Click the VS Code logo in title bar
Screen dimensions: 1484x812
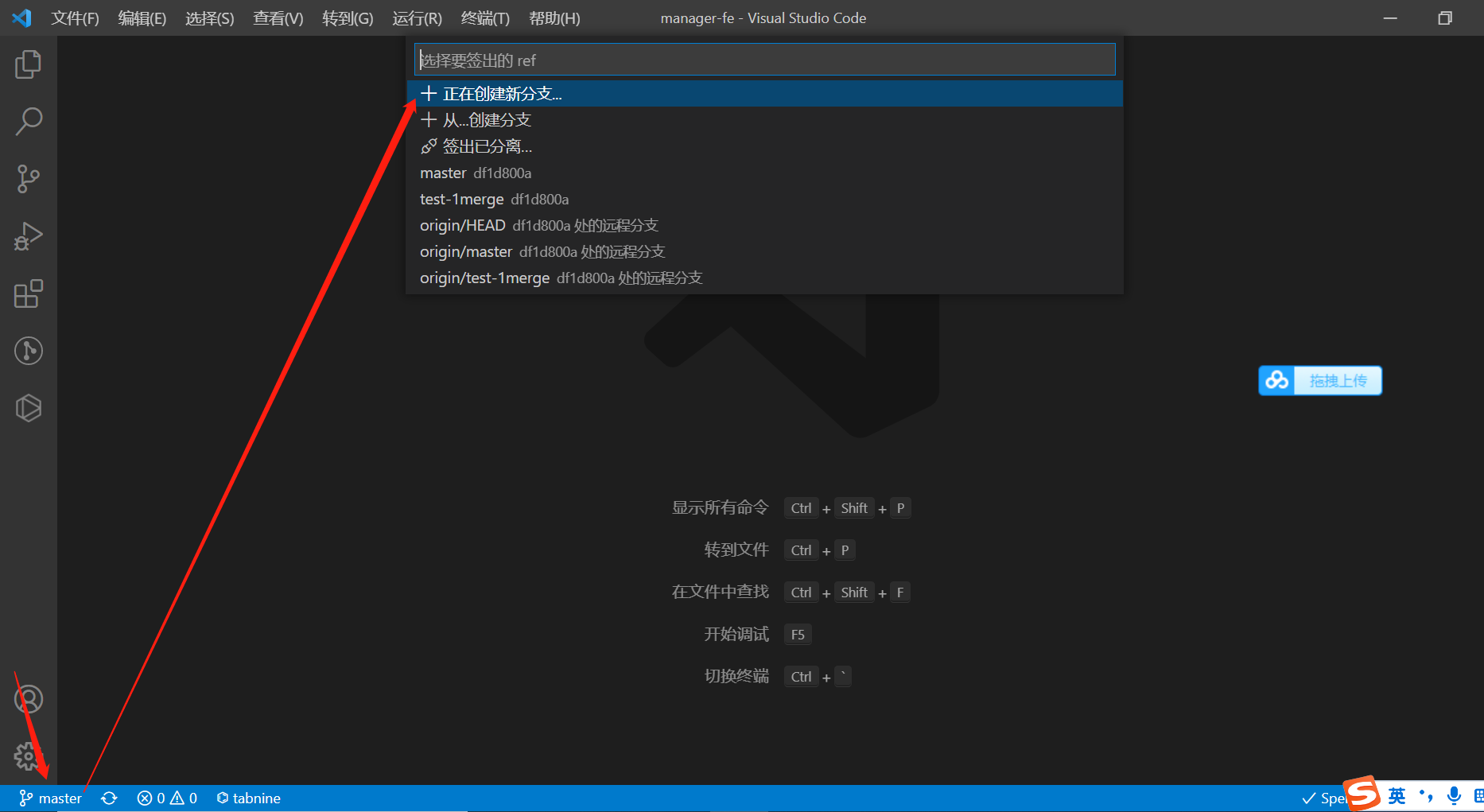(x=22, y=17)
